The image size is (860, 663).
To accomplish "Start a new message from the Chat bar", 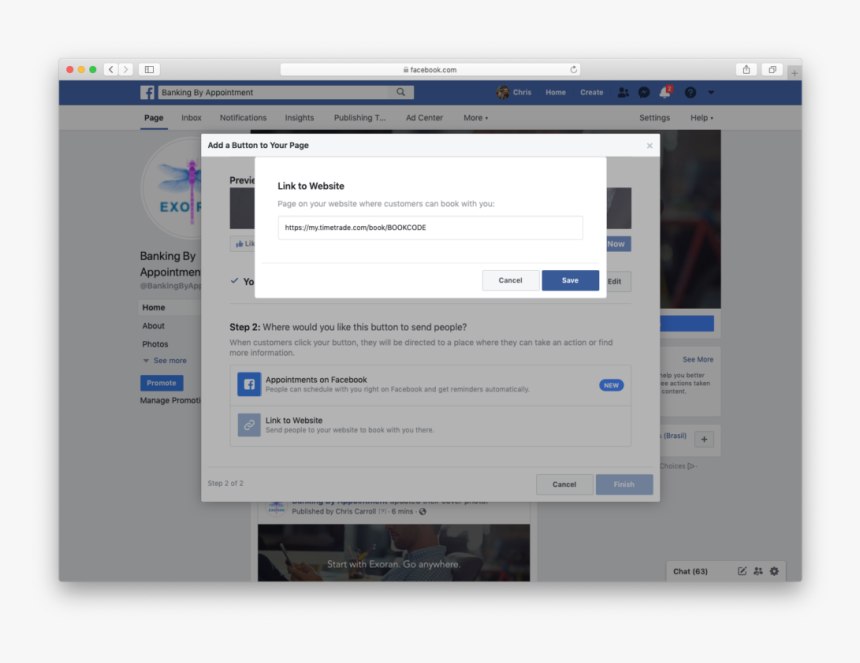I will (740, 571).
